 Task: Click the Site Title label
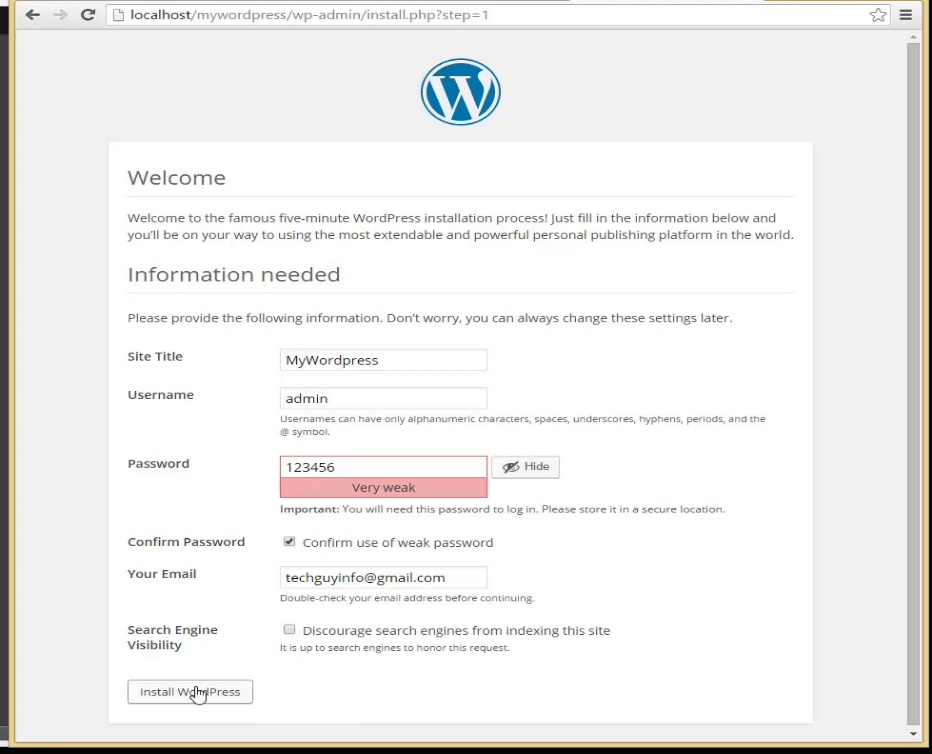pos(155,357)
